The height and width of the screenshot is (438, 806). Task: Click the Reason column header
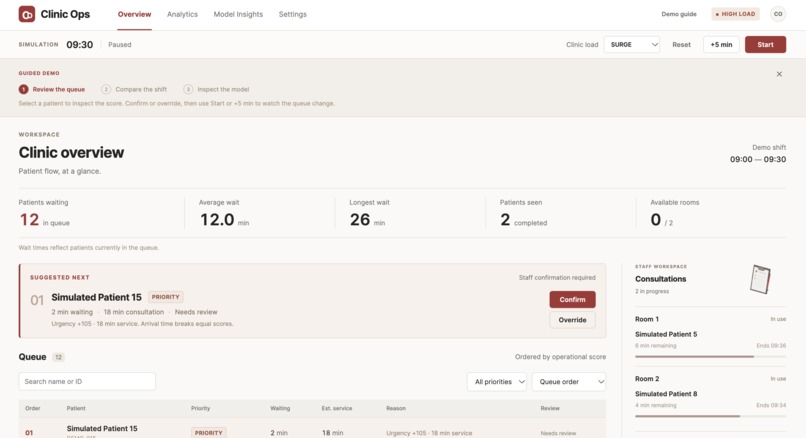pyautogui.click(x=396, y=408)
